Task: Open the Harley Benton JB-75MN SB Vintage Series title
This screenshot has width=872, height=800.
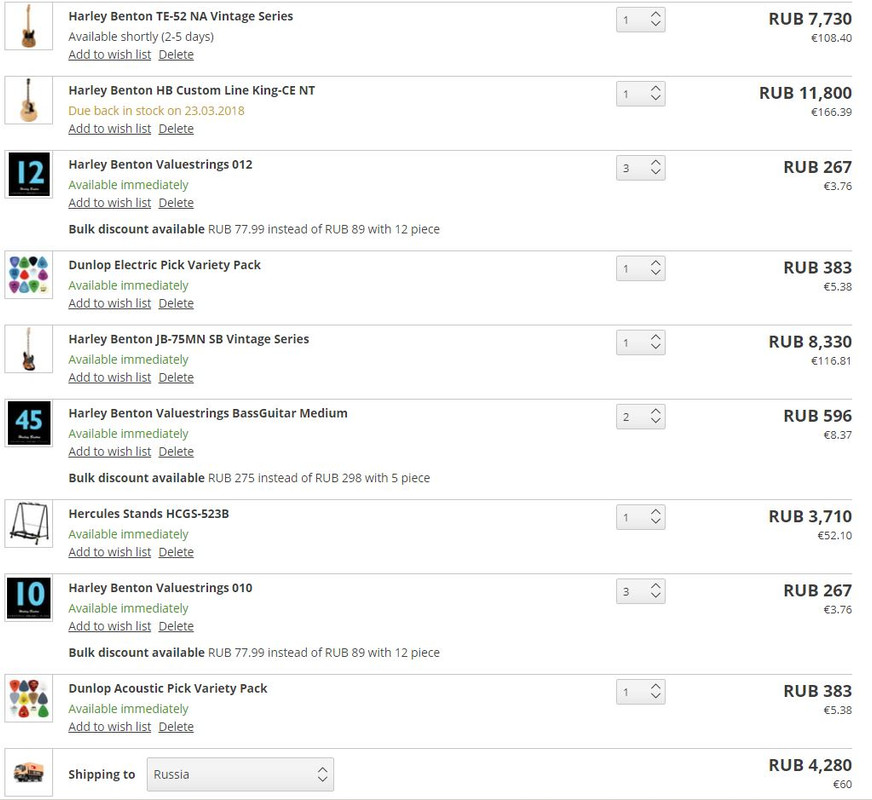Action: coord(189,339)
